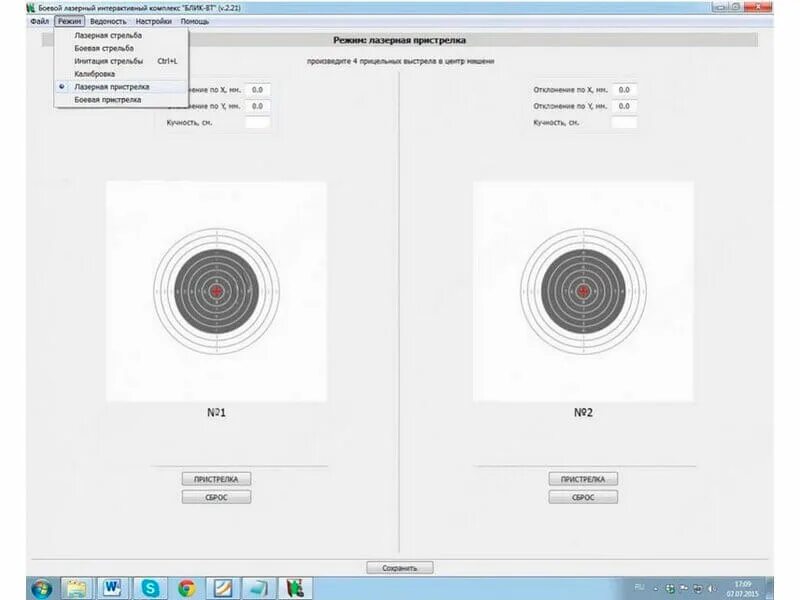This screenshot has width=800, height=600.
Task: Click ПРИСТРЕЛКА button under target №1
Action: click(216, 479)
